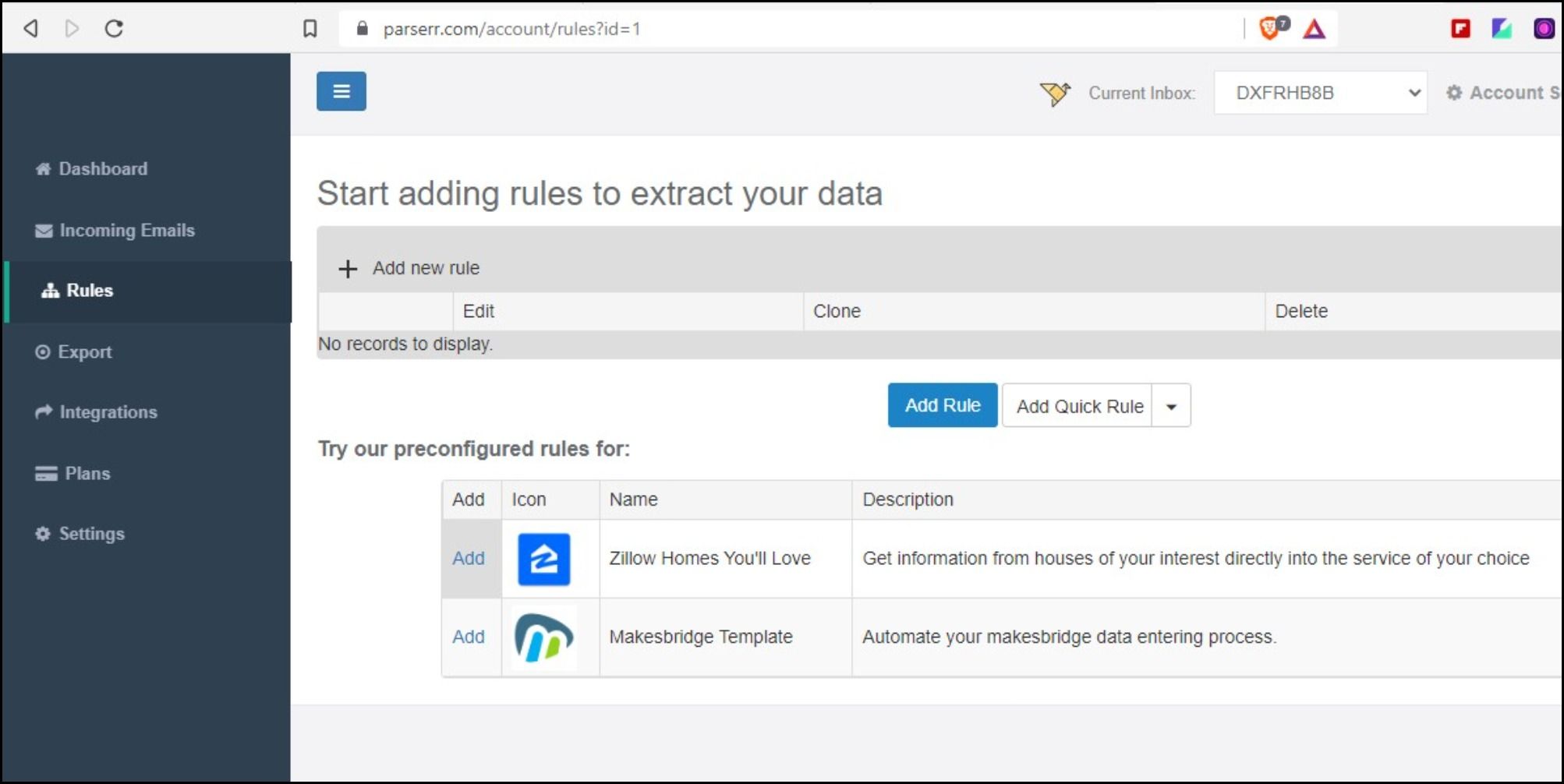Click the Brave Rewards triangle icon
The width and height of the screenshot is (1564, 784).
(1314, 29)
